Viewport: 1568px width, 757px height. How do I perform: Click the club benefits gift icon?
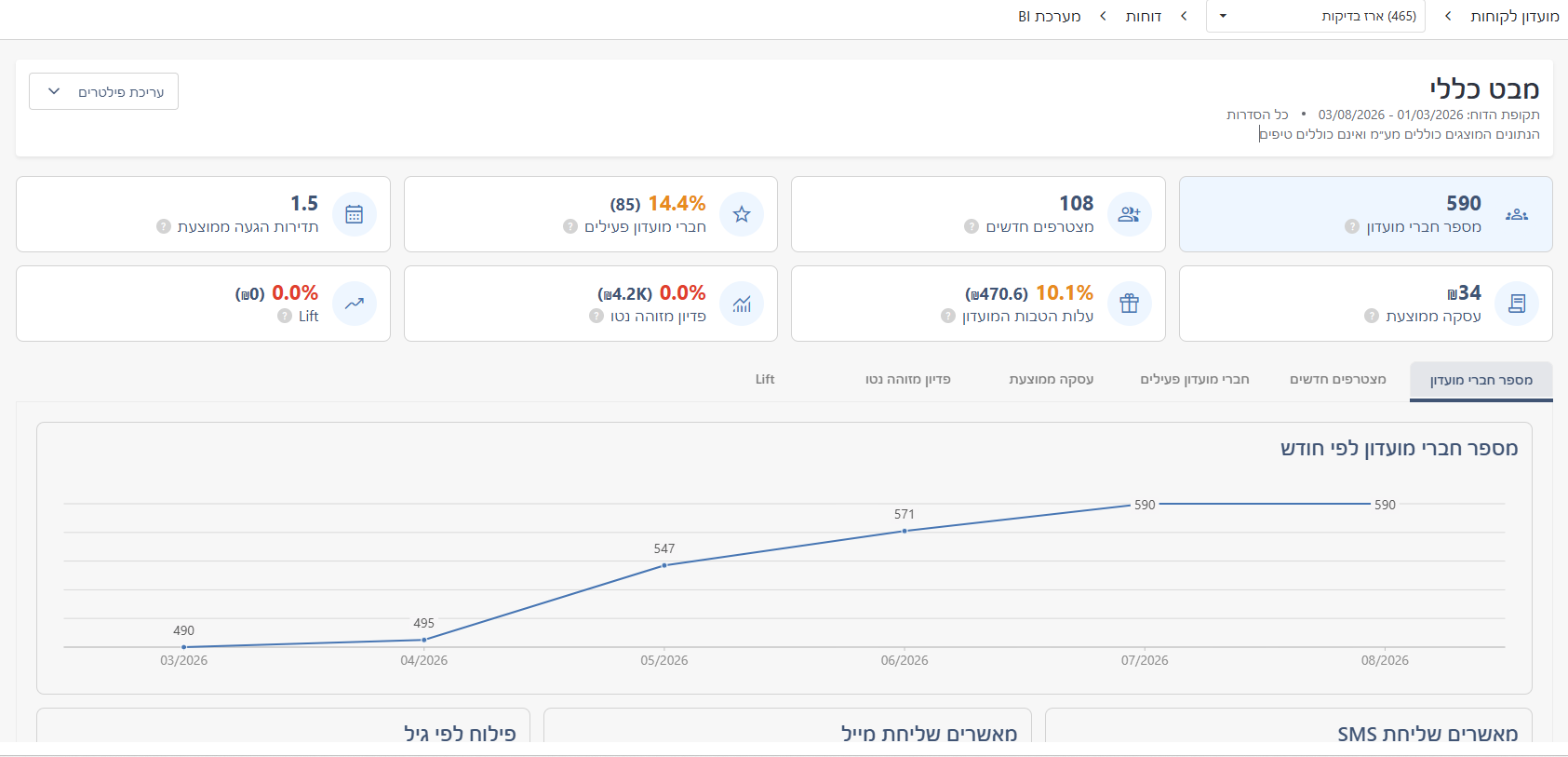pyautogui.click(x=1129, y=304)
